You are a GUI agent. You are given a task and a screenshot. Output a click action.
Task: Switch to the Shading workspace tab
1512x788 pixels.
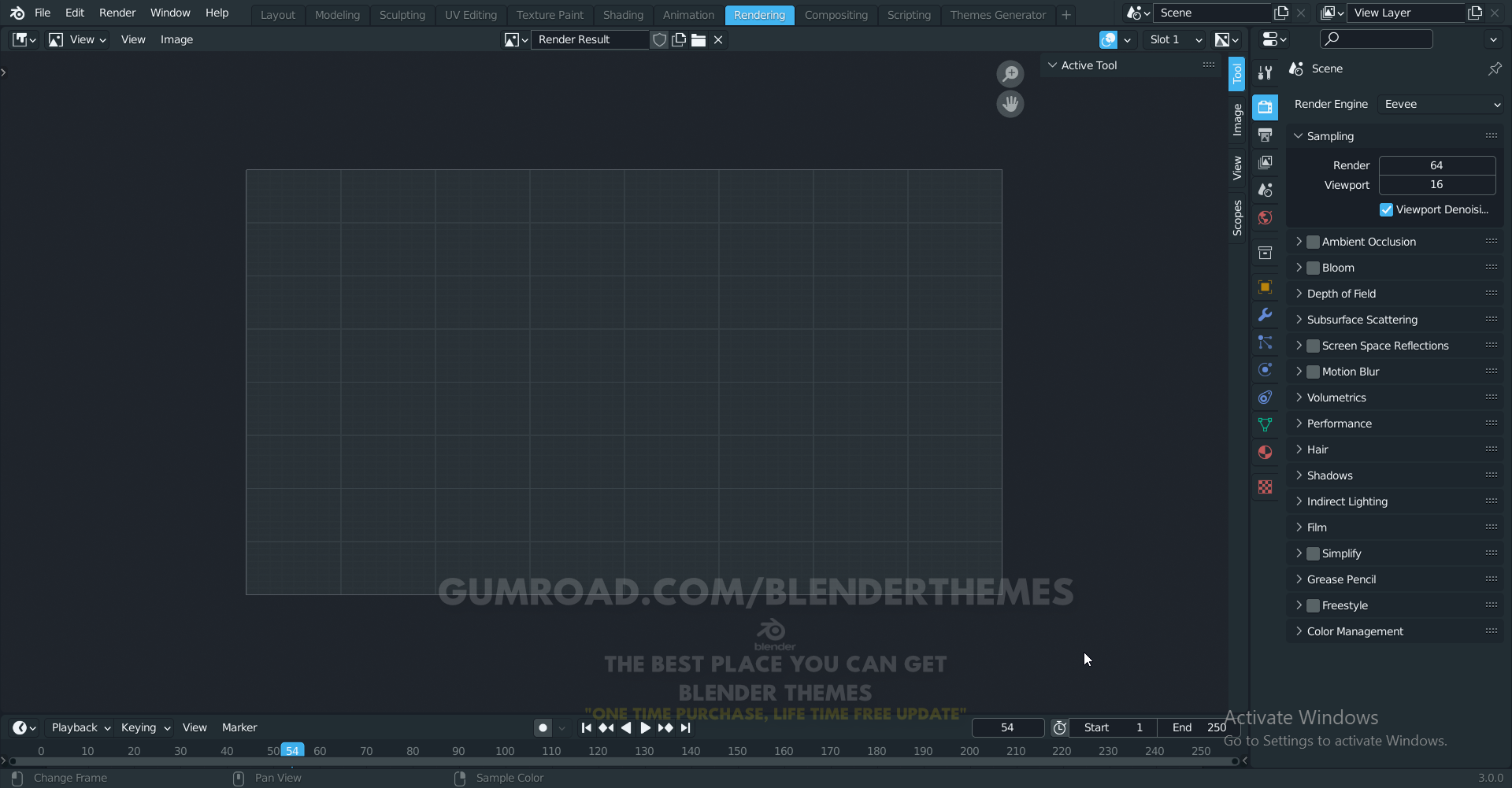[623, 15]
